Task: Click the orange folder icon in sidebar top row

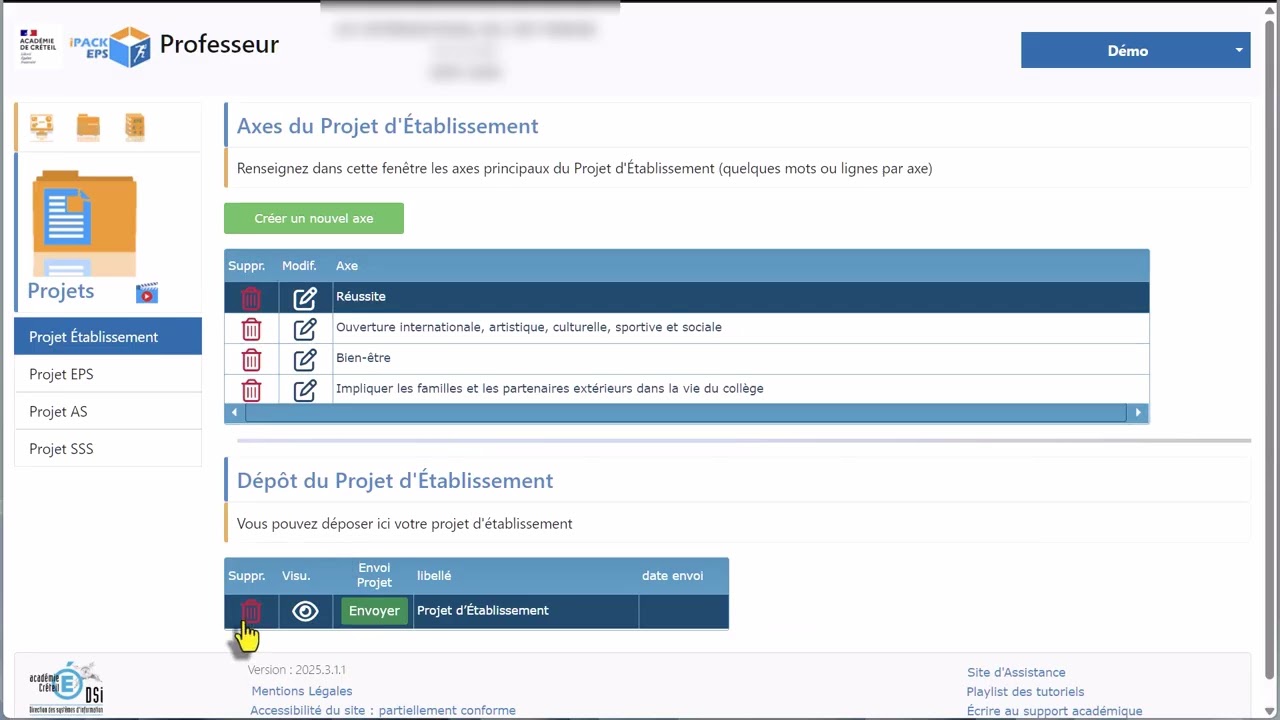Action: tap(89, 126)
